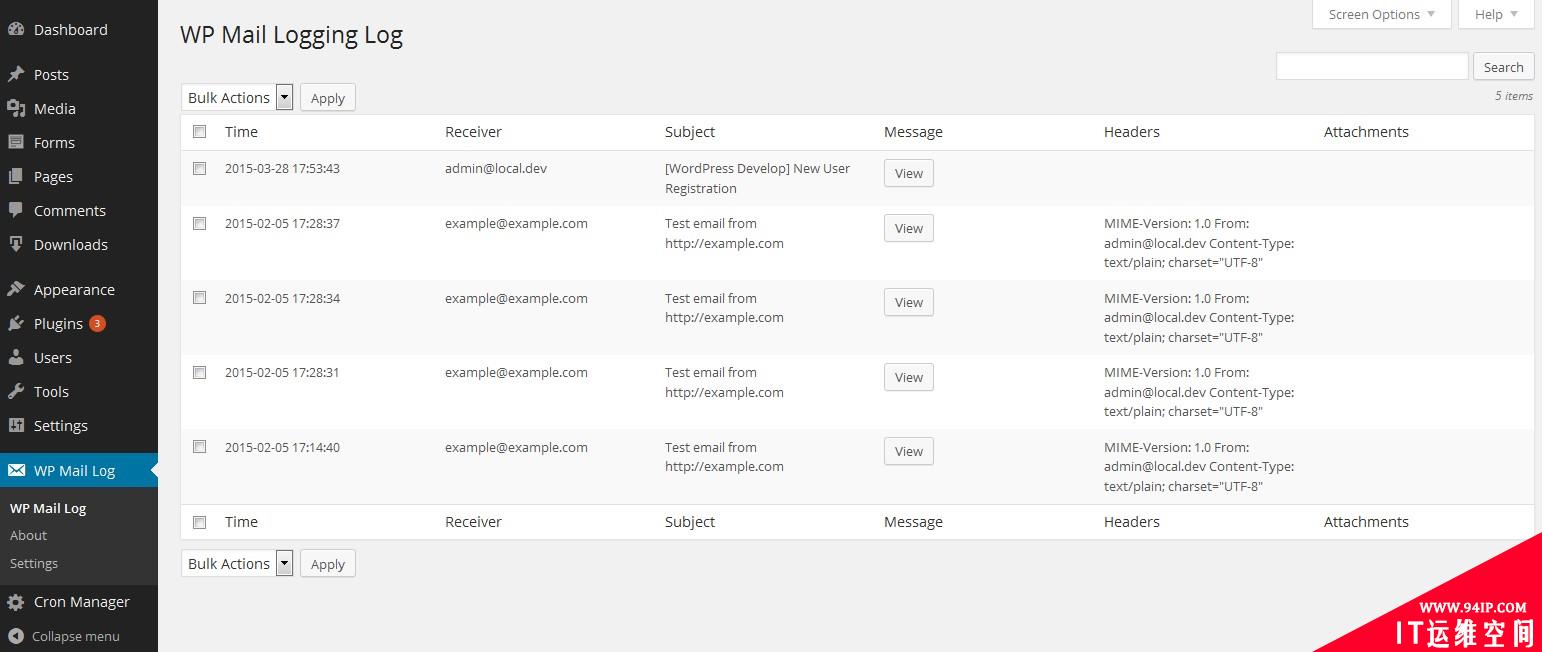Open the Appearance paintbrush icon

click(16, 290)
